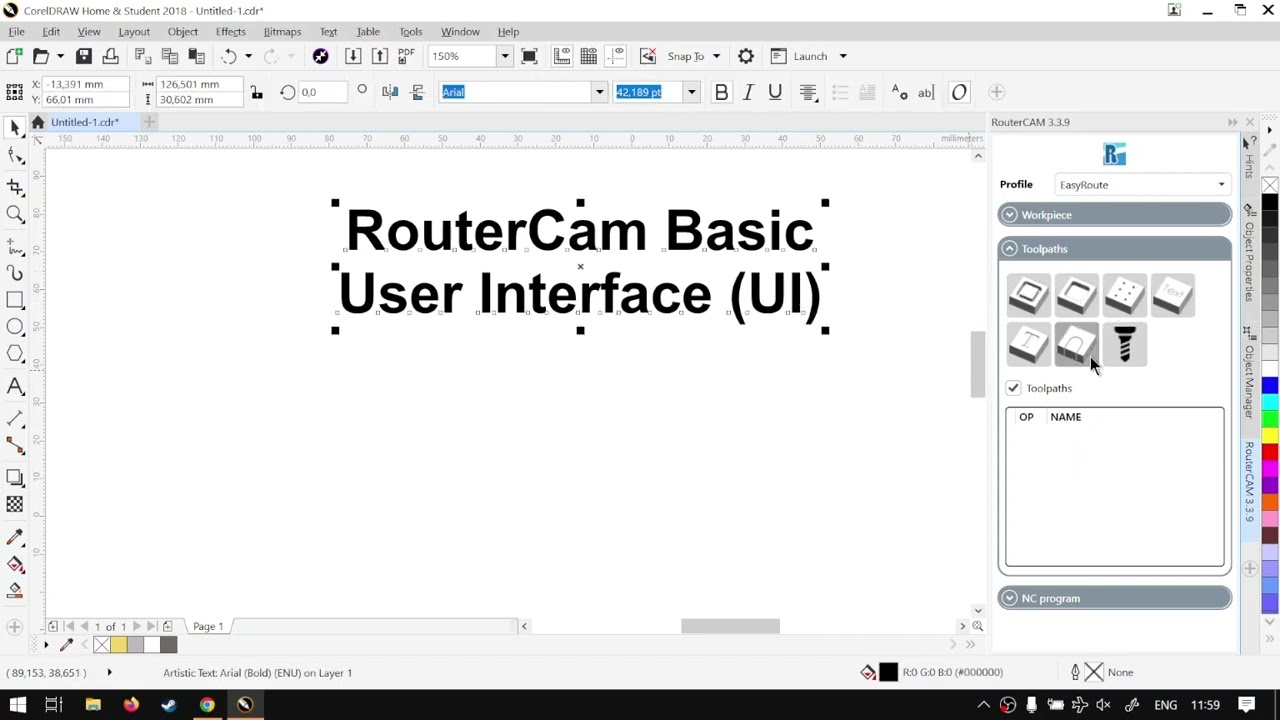Pick the blue swatch in color palette
This screenshot has height=720, width=1280.
(1270, 387)
